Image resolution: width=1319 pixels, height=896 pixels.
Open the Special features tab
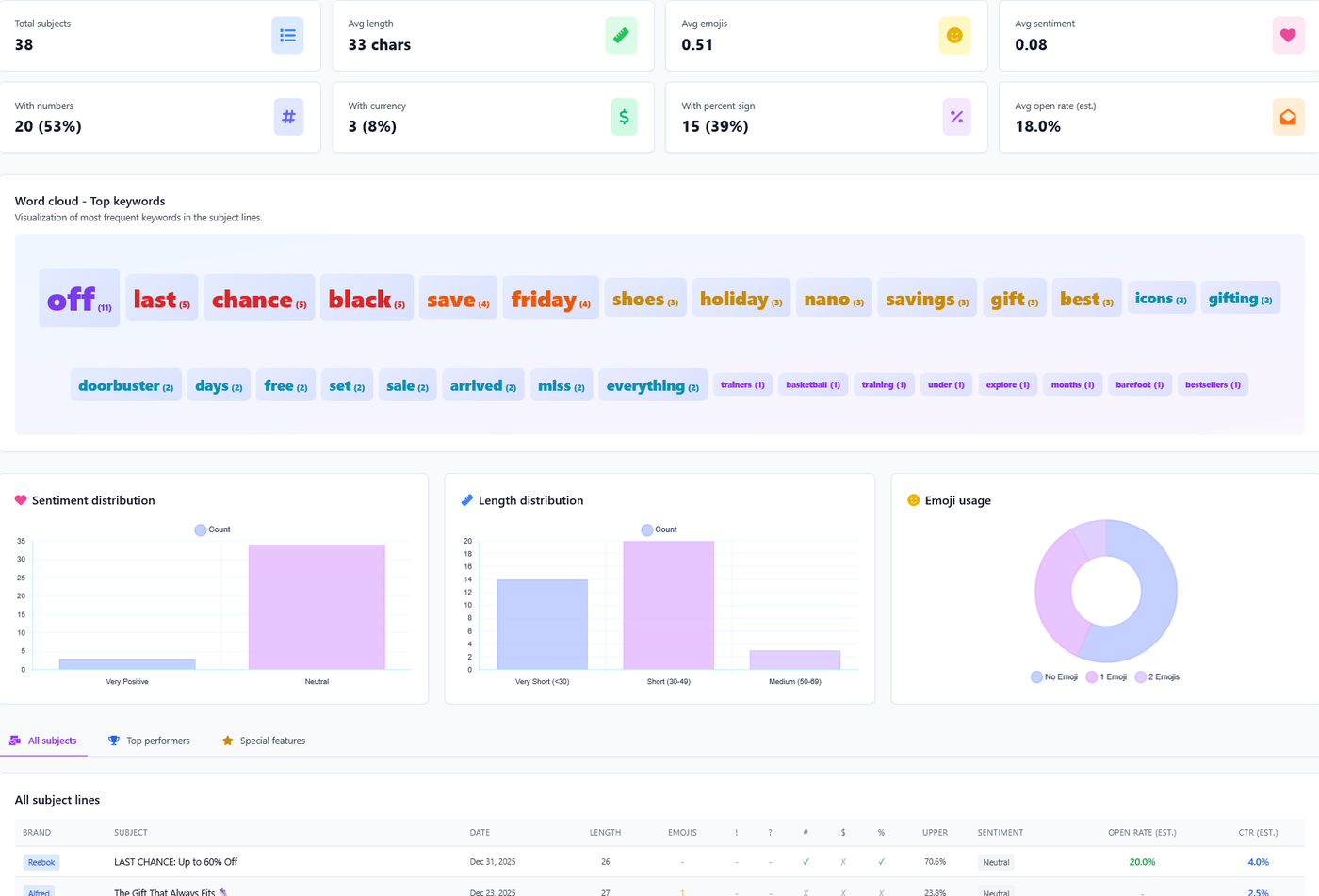[263, 741]
